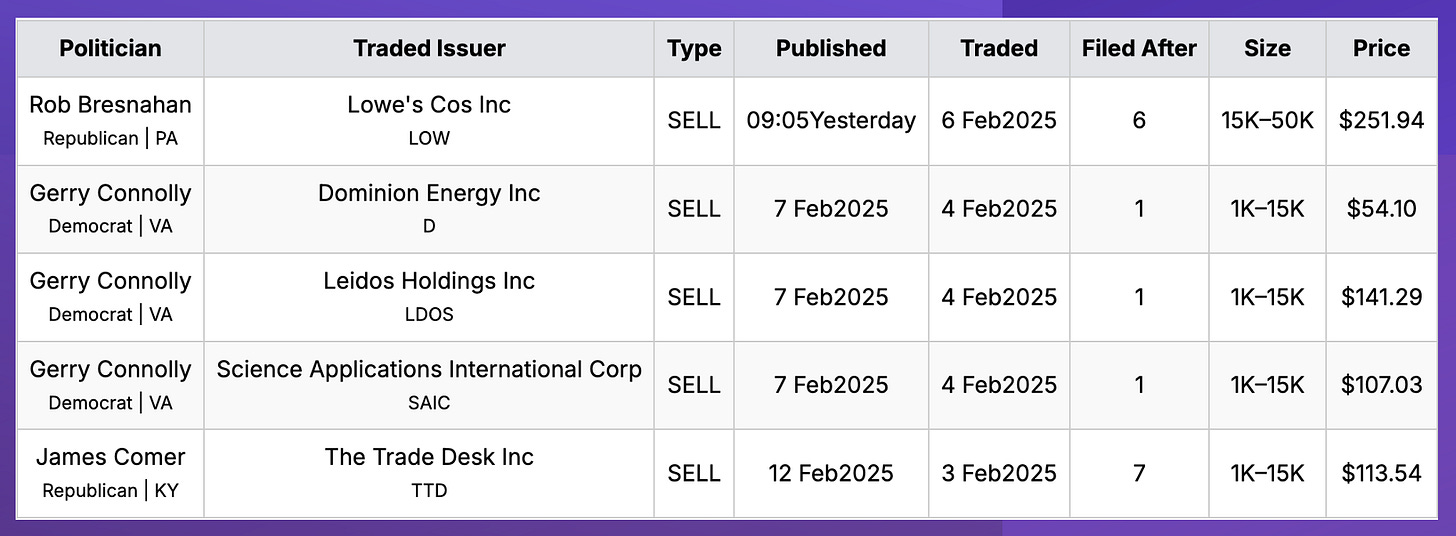Screen dimensions: 1456x536
Task: Select Lowe's Cos Inc issuer
Action: click(x=429, y=105)
